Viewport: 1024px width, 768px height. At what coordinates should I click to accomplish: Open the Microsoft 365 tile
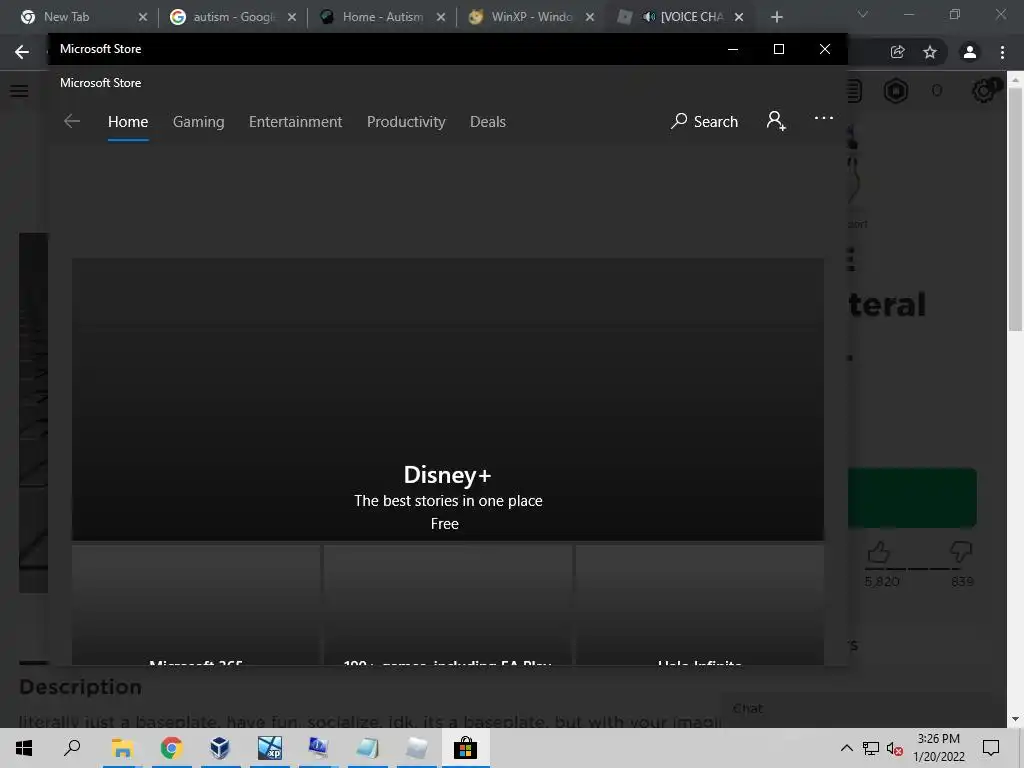tap(196, 605)
